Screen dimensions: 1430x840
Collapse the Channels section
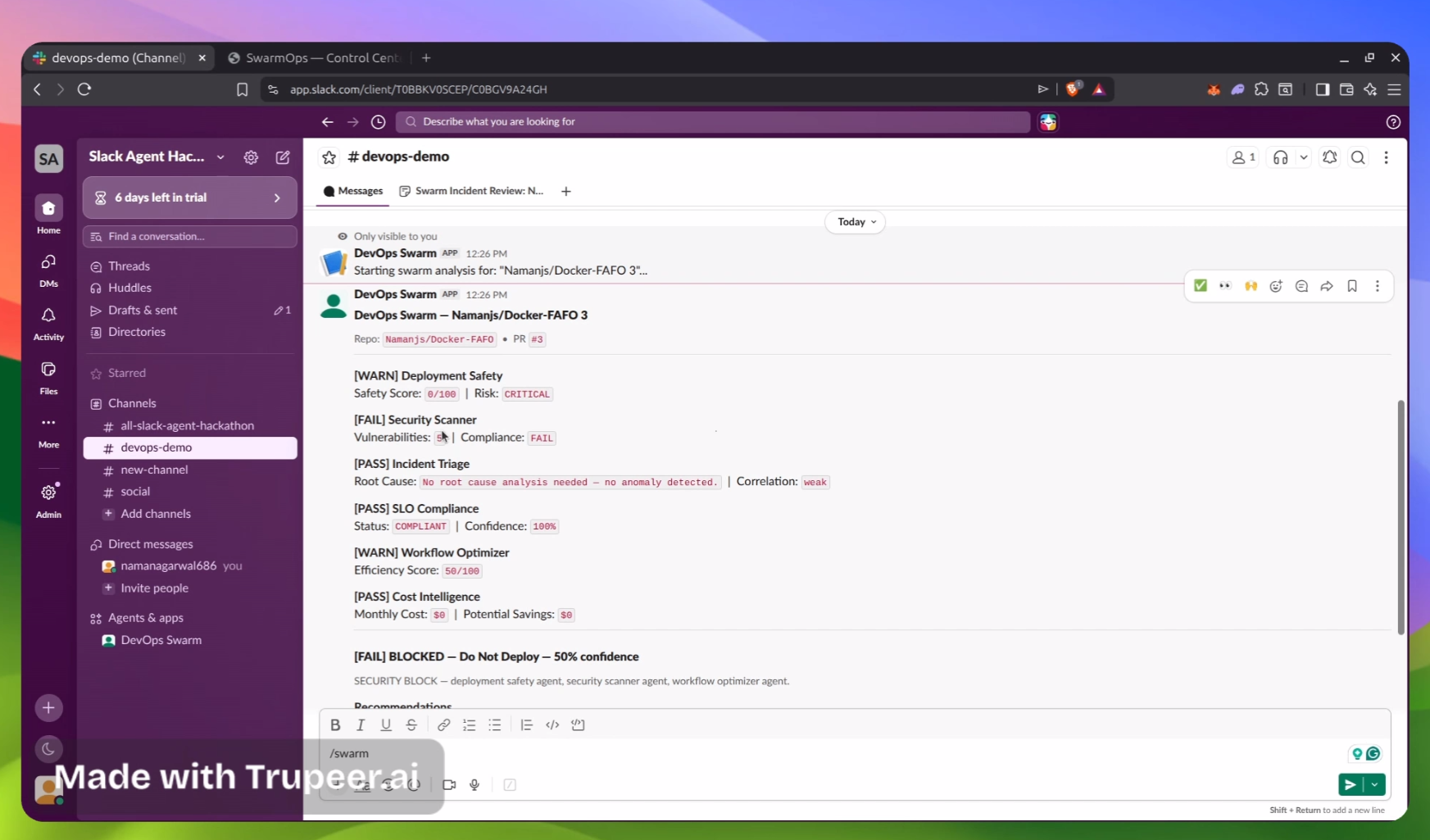(x=132, y=403)
